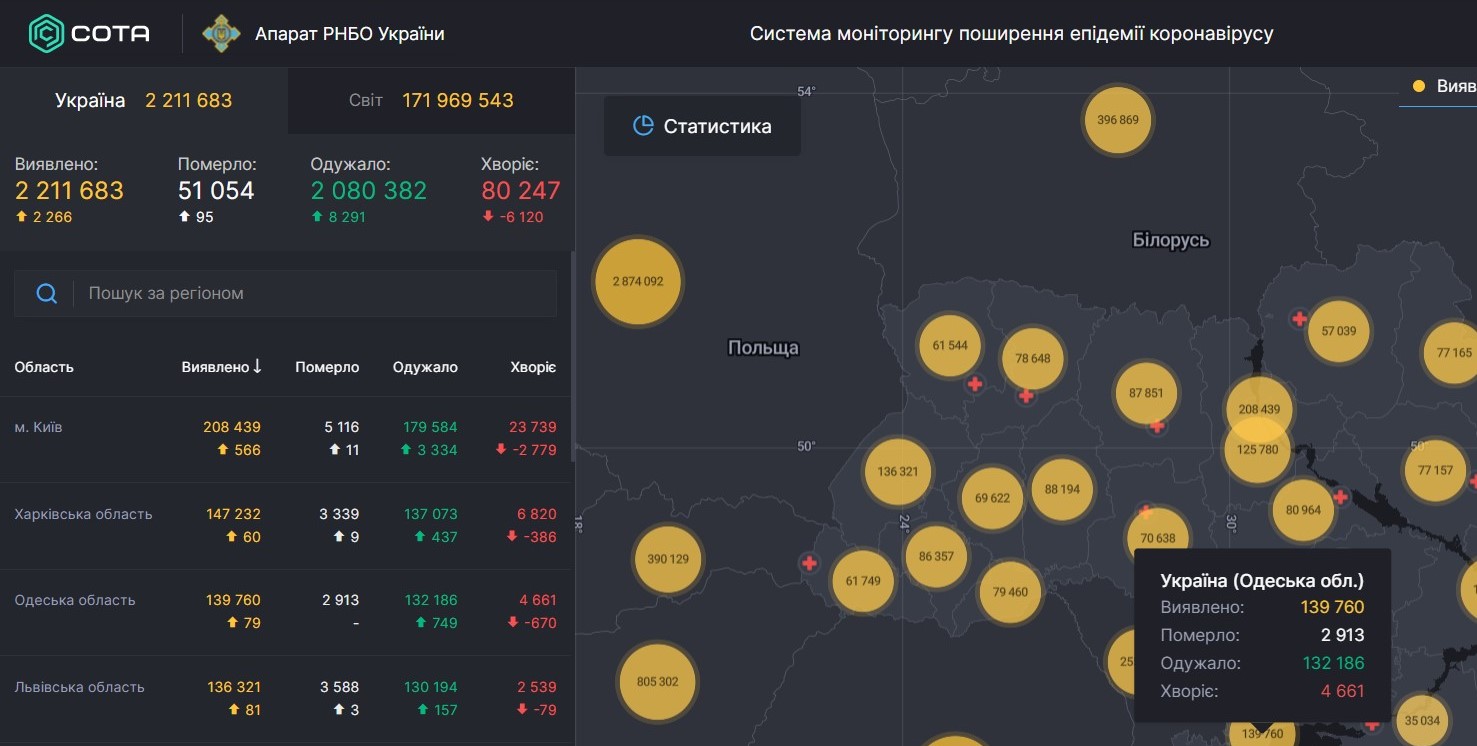Click the COTA logo icon
Screen dimensions: 1477x746
46,33
